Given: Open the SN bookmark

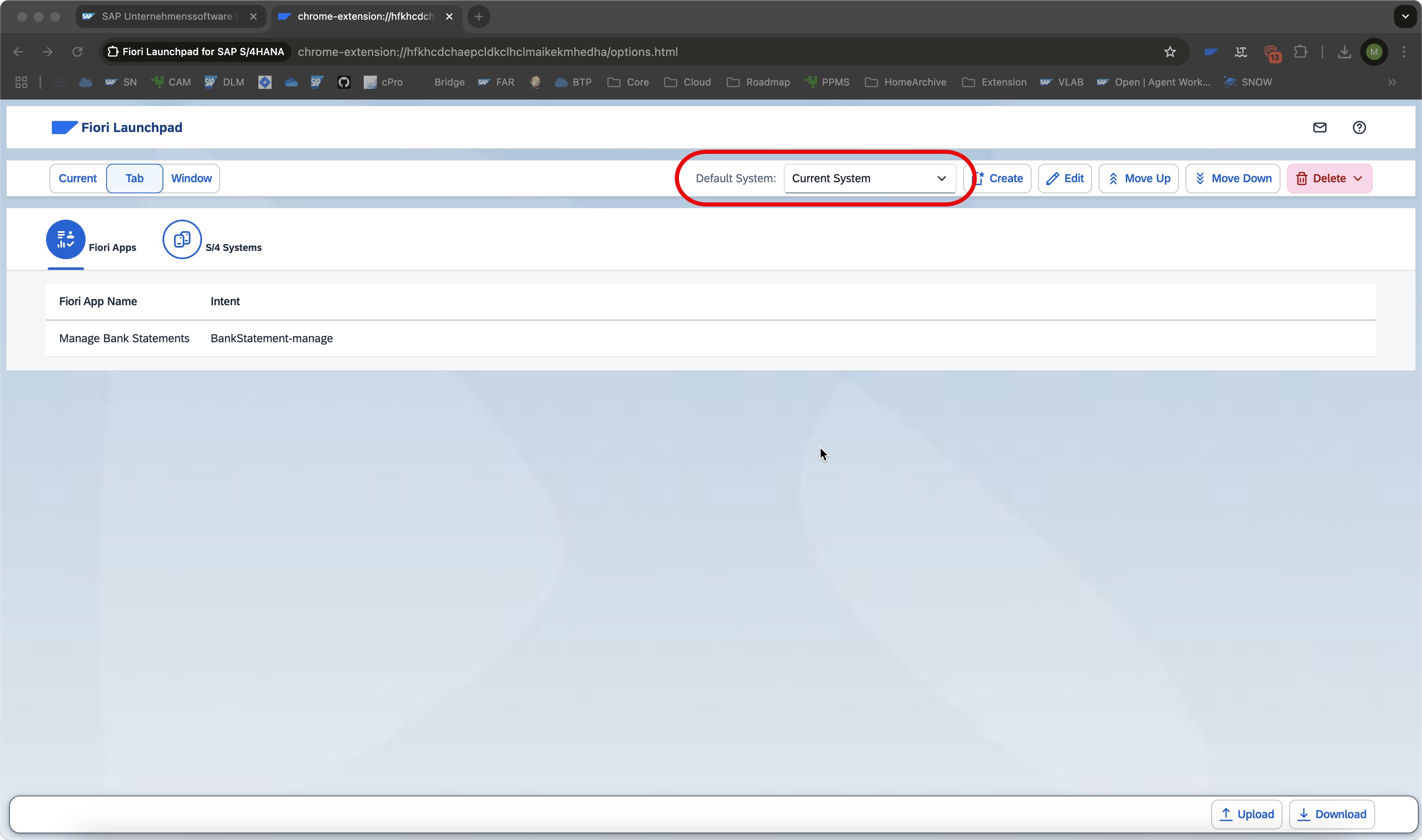Looking at the screenshot, I should [121, 82].
